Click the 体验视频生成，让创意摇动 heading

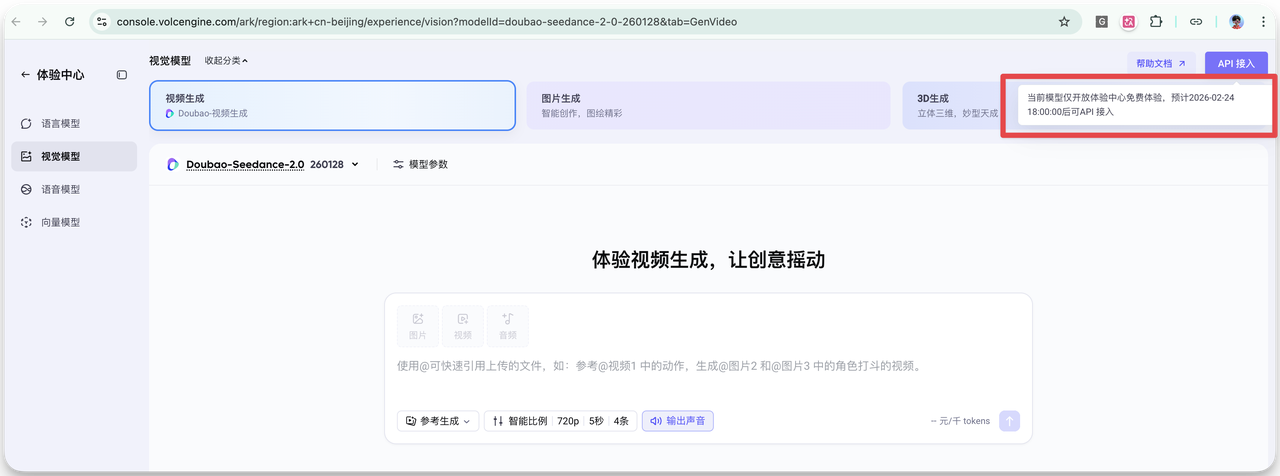pos(708,260)
